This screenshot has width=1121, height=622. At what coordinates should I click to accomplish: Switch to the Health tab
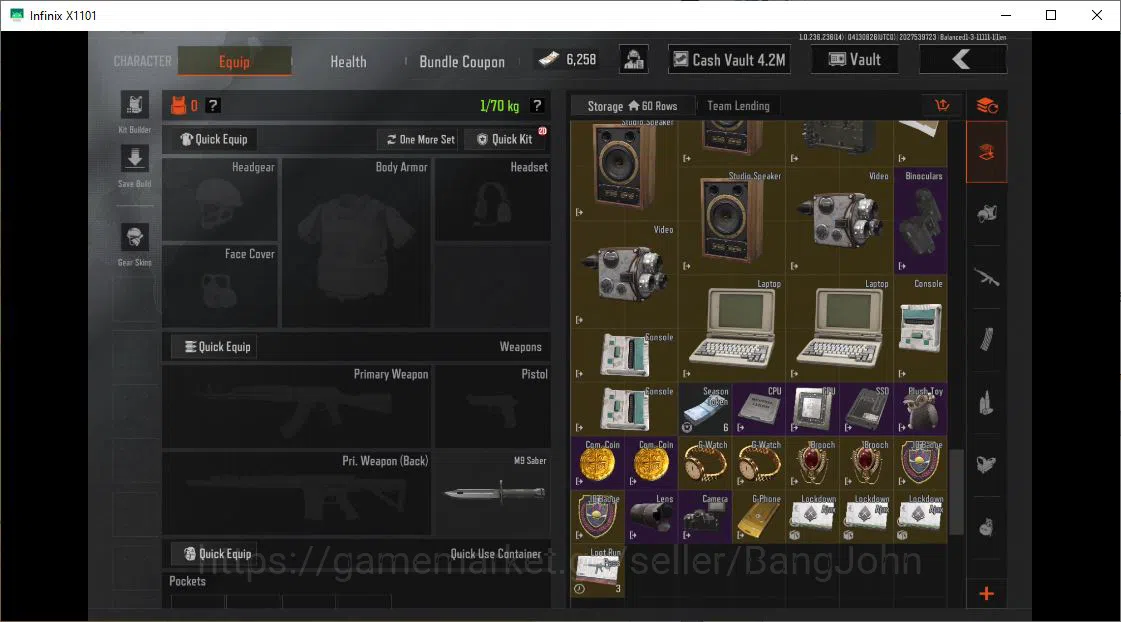tap(348, 61)
